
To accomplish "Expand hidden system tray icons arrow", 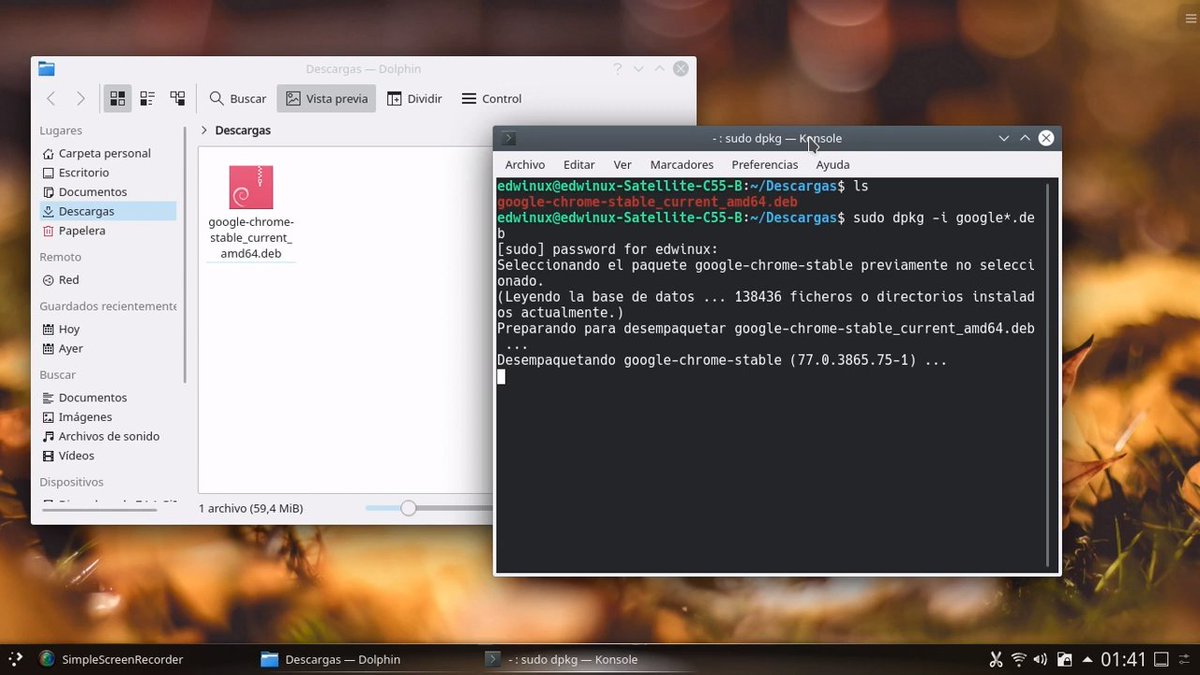I will [1087, 659].
